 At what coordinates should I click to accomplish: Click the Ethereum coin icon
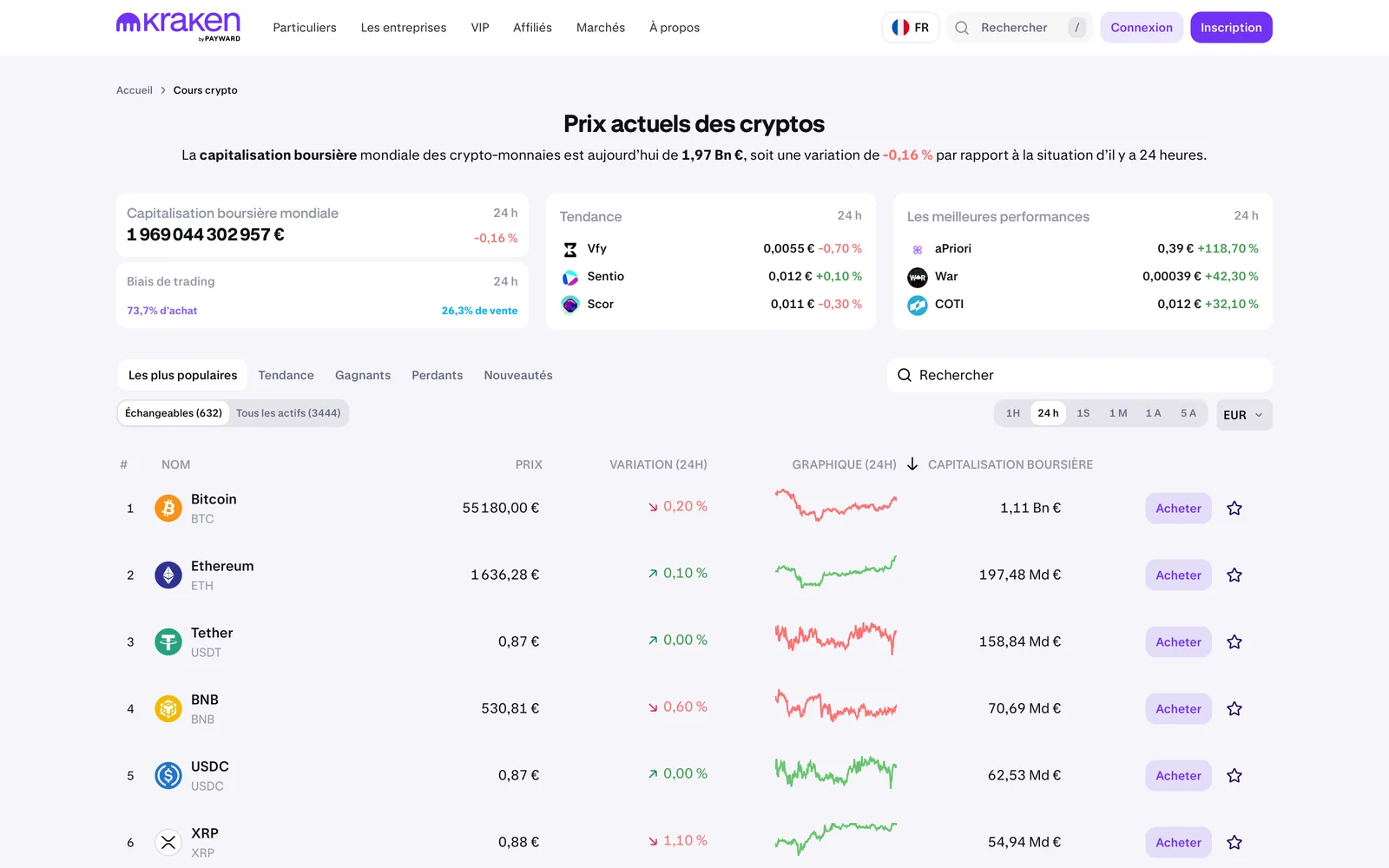pyautogui.click(x=168, y=575)
